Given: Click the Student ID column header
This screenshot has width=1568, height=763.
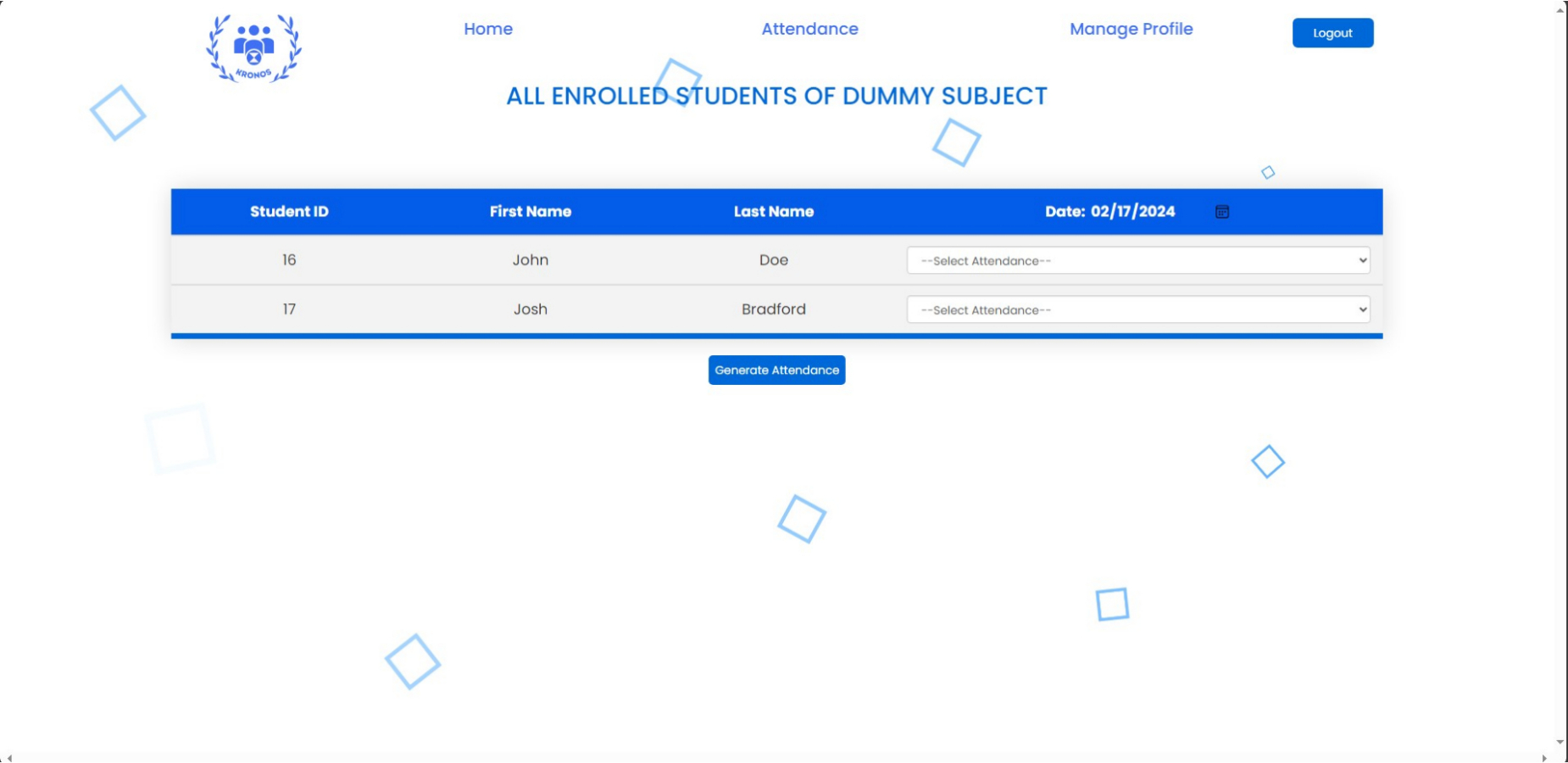Looking at the screenshot, I should click(289, 212).
